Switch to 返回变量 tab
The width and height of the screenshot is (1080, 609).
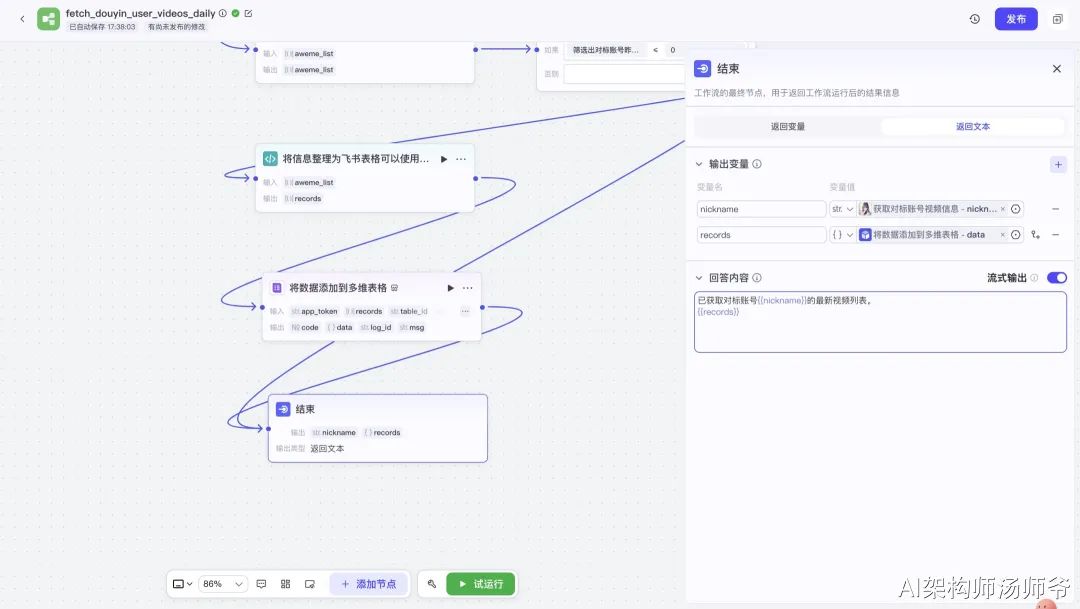(787, 127)
